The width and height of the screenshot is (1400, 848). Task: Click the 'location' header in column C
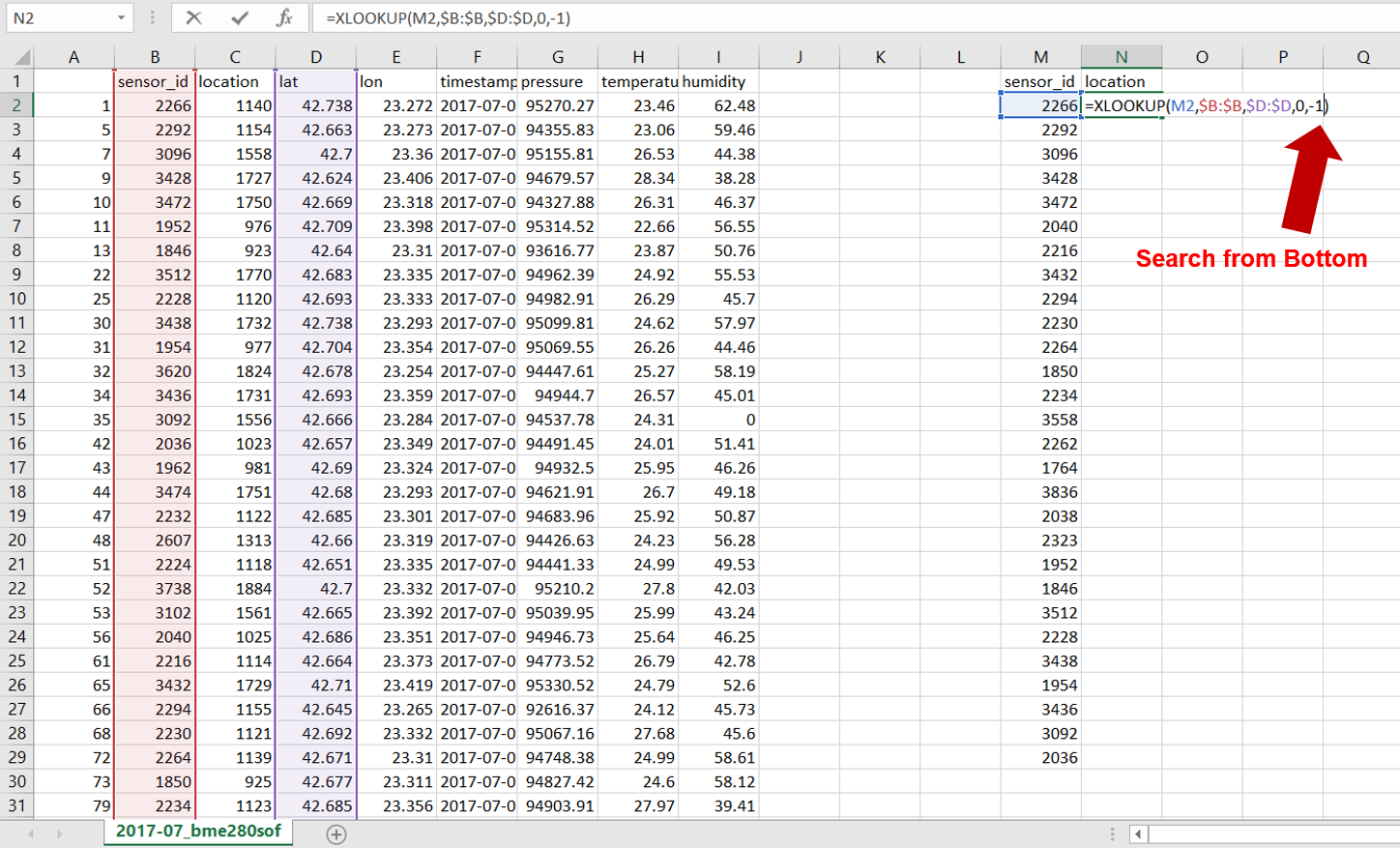[x=235, y=81]
